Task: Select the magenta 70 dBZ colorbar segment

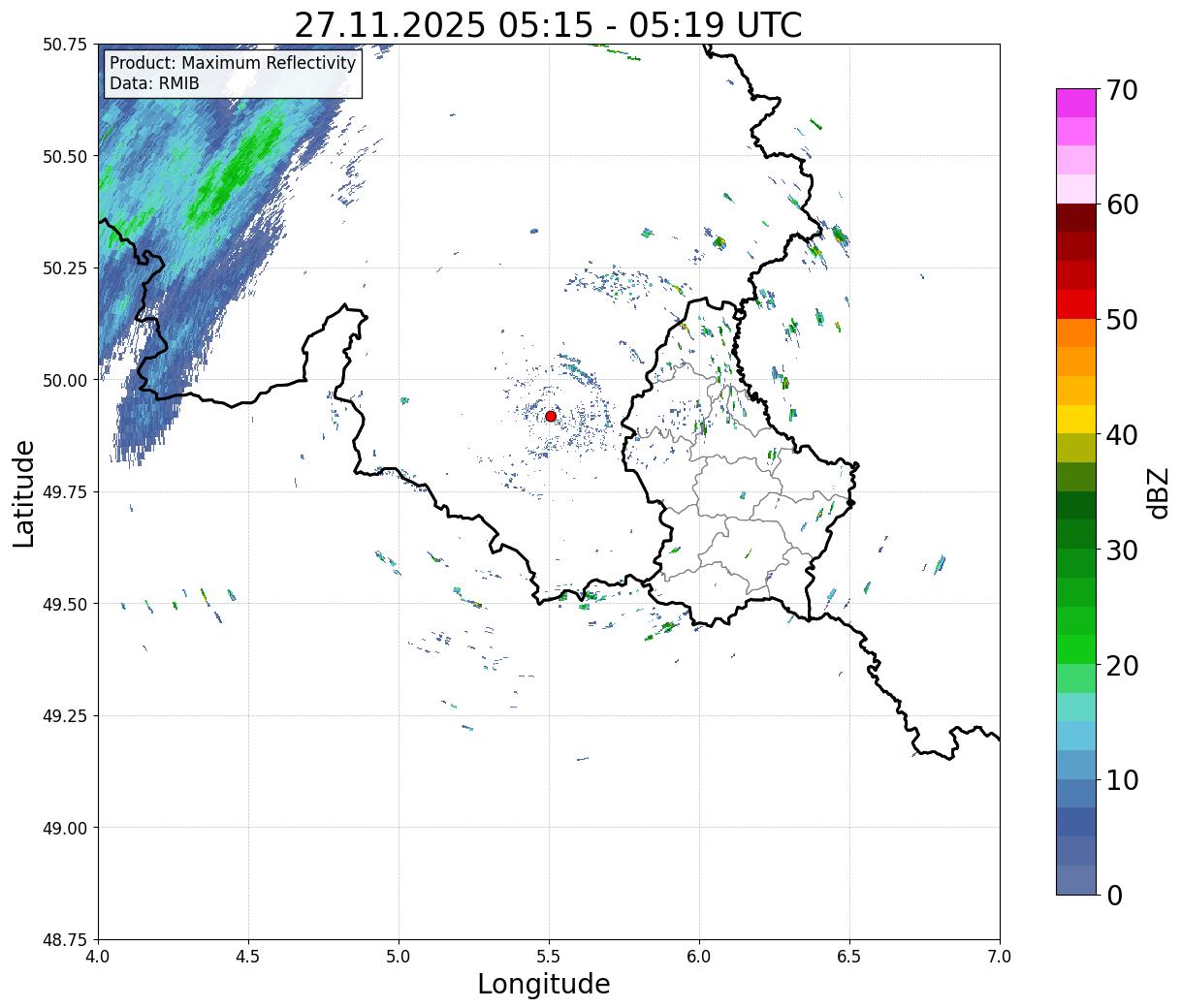Action: click(1076, 103)
